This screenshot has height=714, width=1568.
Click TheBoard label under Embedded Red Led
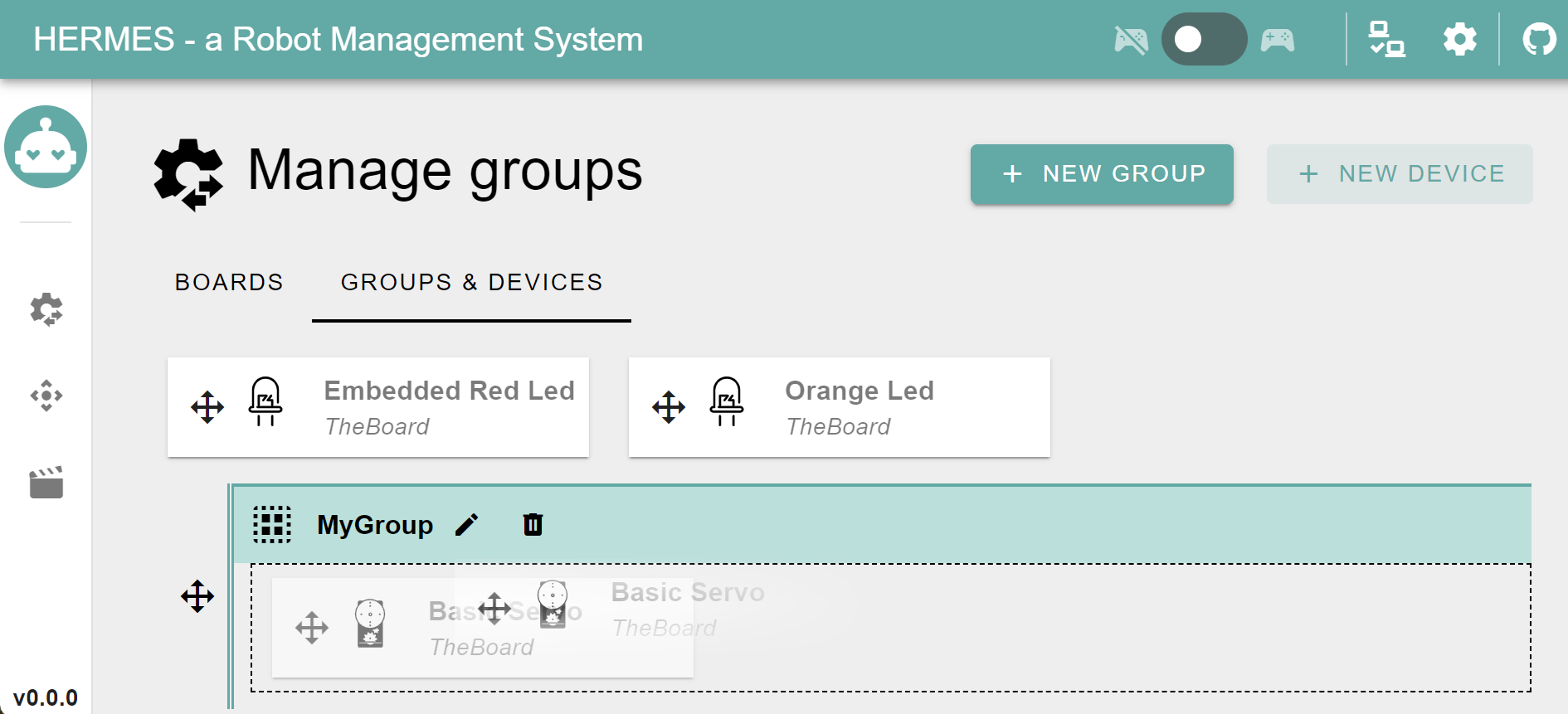click(x=377, y=426)
